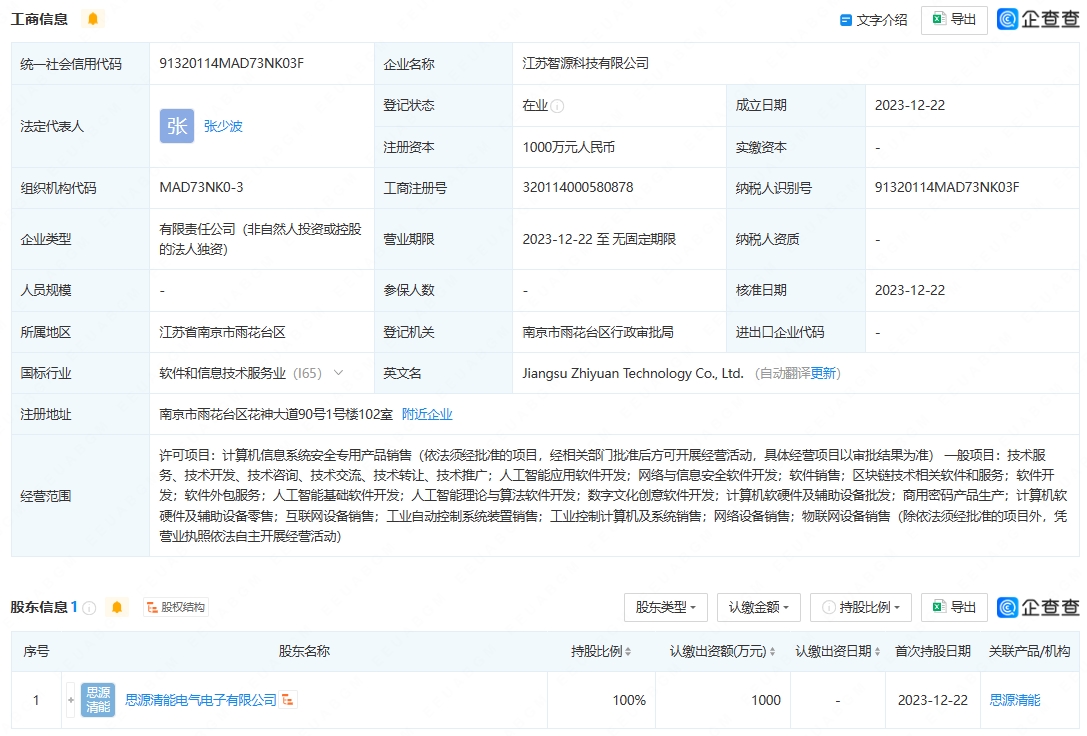Click the info icon beside 股东信息 heading

(x=89, y=608)
